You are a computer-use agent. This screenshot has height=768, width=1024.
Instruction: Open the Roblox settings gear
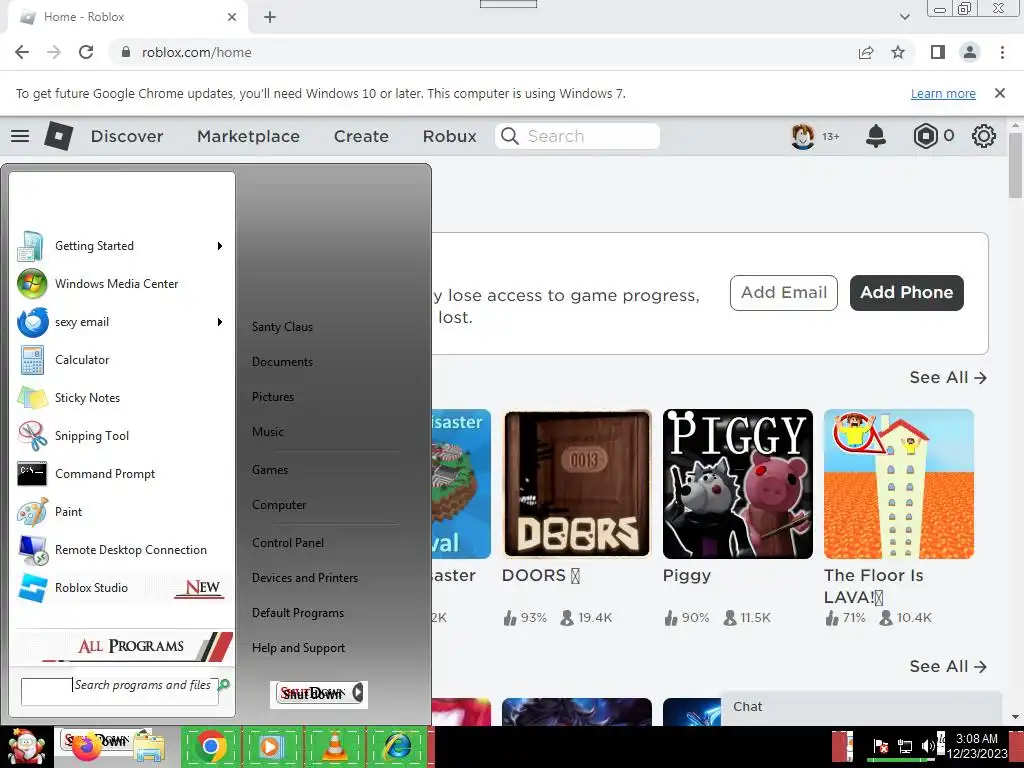pyautogui.click(x=984, y=136)
